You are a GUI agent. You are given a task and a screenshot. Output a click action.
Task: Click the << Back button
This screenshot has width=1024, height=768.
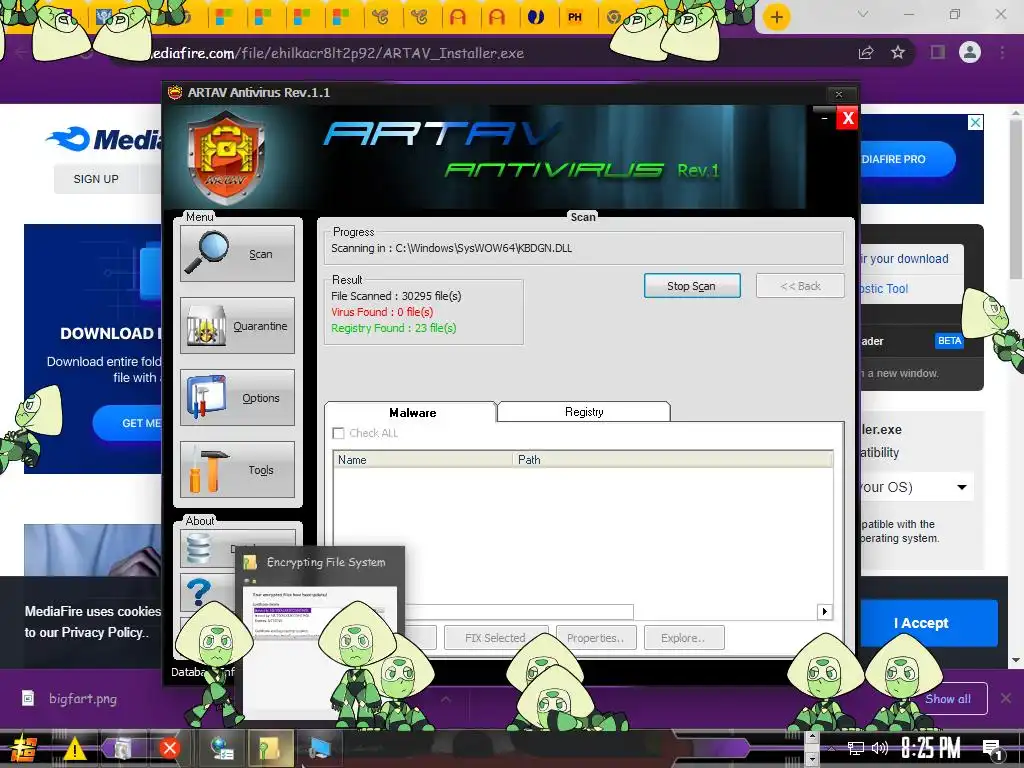(x=800, y=285)
